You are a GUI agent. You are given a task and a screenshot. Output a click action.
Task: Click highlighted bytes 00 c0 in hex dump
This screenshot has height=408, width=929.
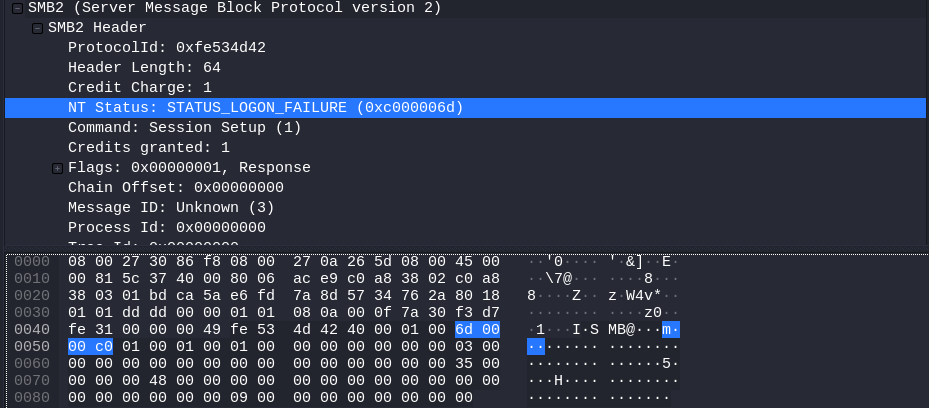[90, 346]
